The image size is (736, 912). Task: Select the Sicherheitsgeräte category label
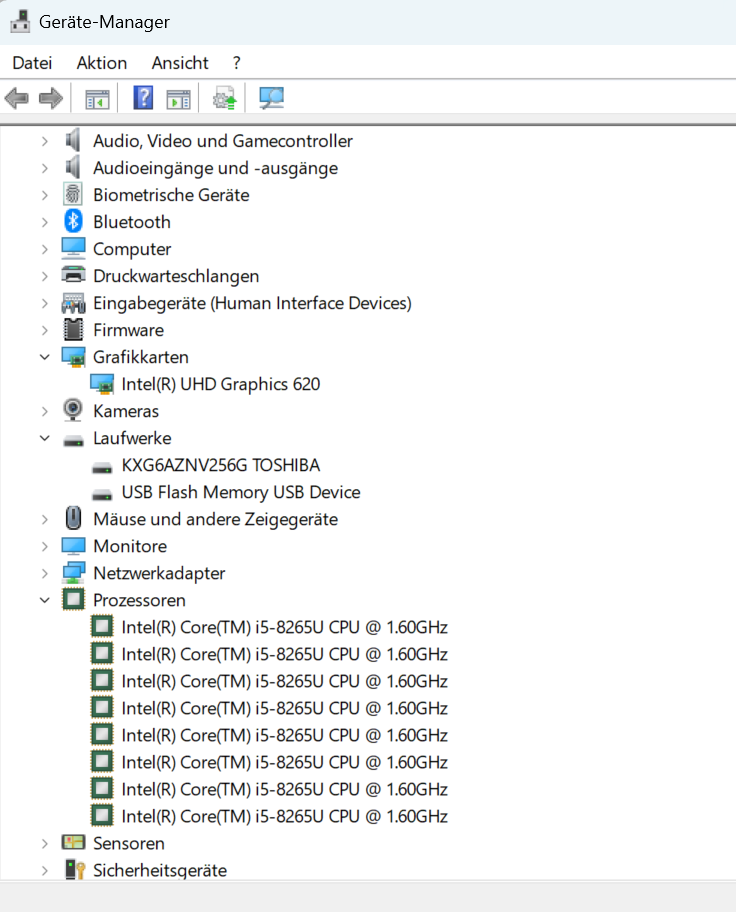[x=160, y=871]
